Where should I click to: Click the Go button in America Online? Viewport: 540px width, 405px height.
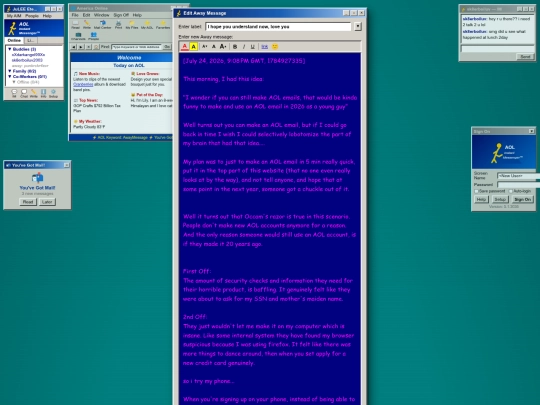point(167,47)
